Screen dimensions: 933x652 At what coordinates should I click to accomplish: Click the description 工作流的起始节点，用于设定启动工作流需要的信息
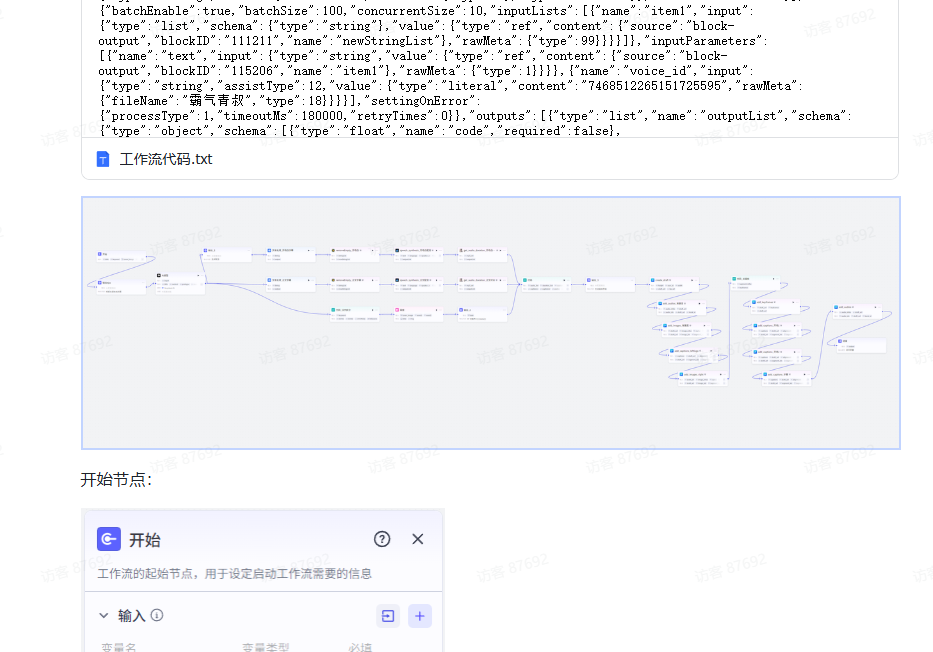(x=234, y=573)
